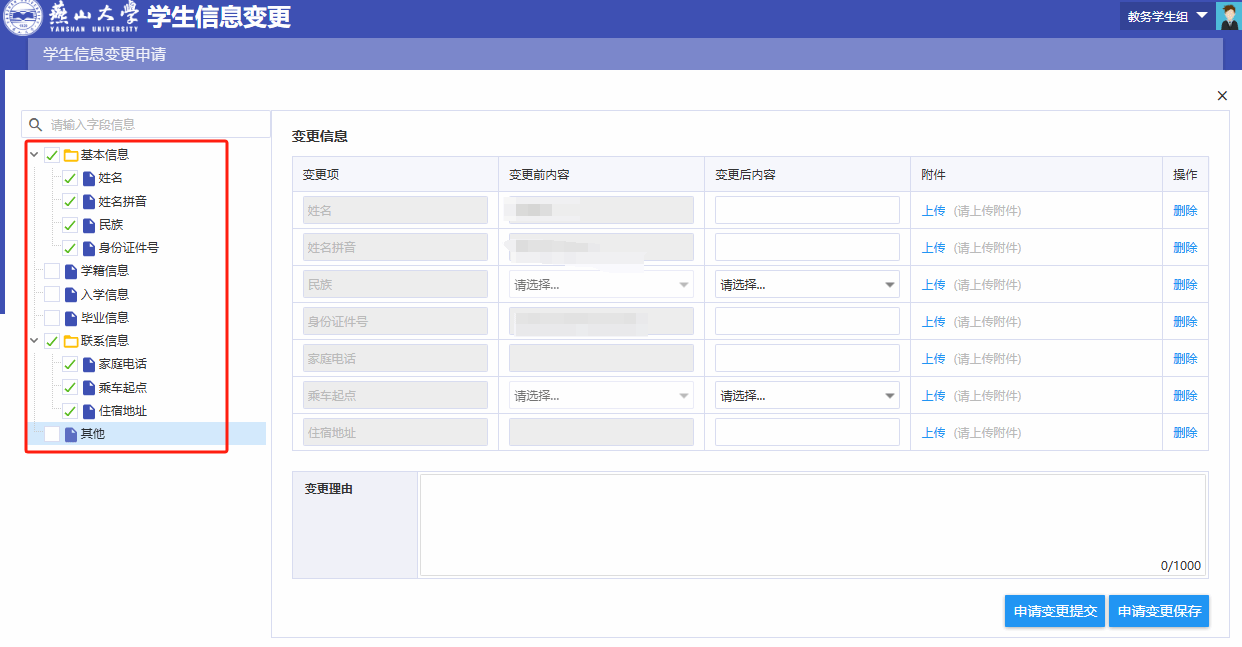Open 乘车起点 changed-value dropdown
The height and width of the screenshot is (647, 1242).
coord(807,396)
